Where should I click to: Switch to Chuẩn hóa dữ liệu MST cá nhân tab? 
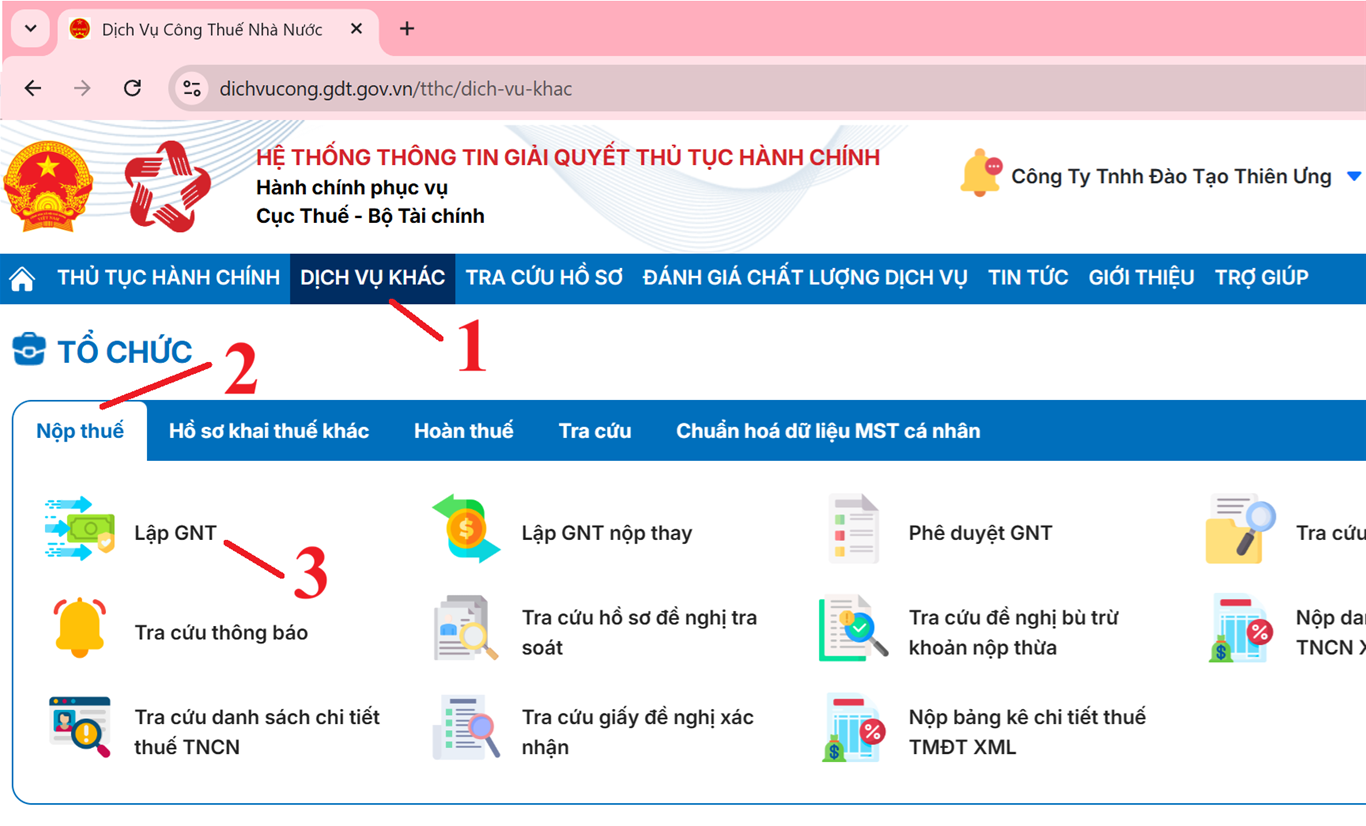click(828, 430)
